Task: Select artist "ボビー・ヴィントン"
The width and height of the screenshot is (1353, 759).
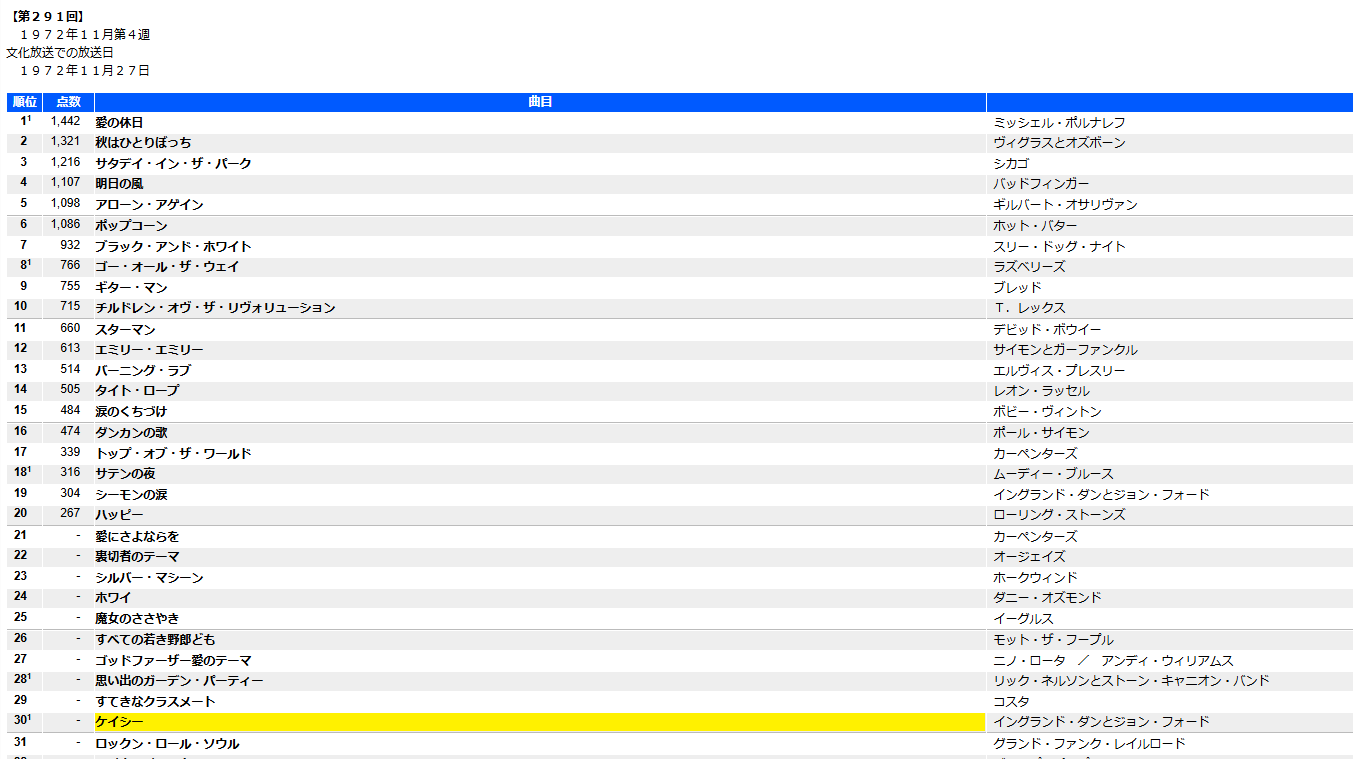Action: 1047,412
